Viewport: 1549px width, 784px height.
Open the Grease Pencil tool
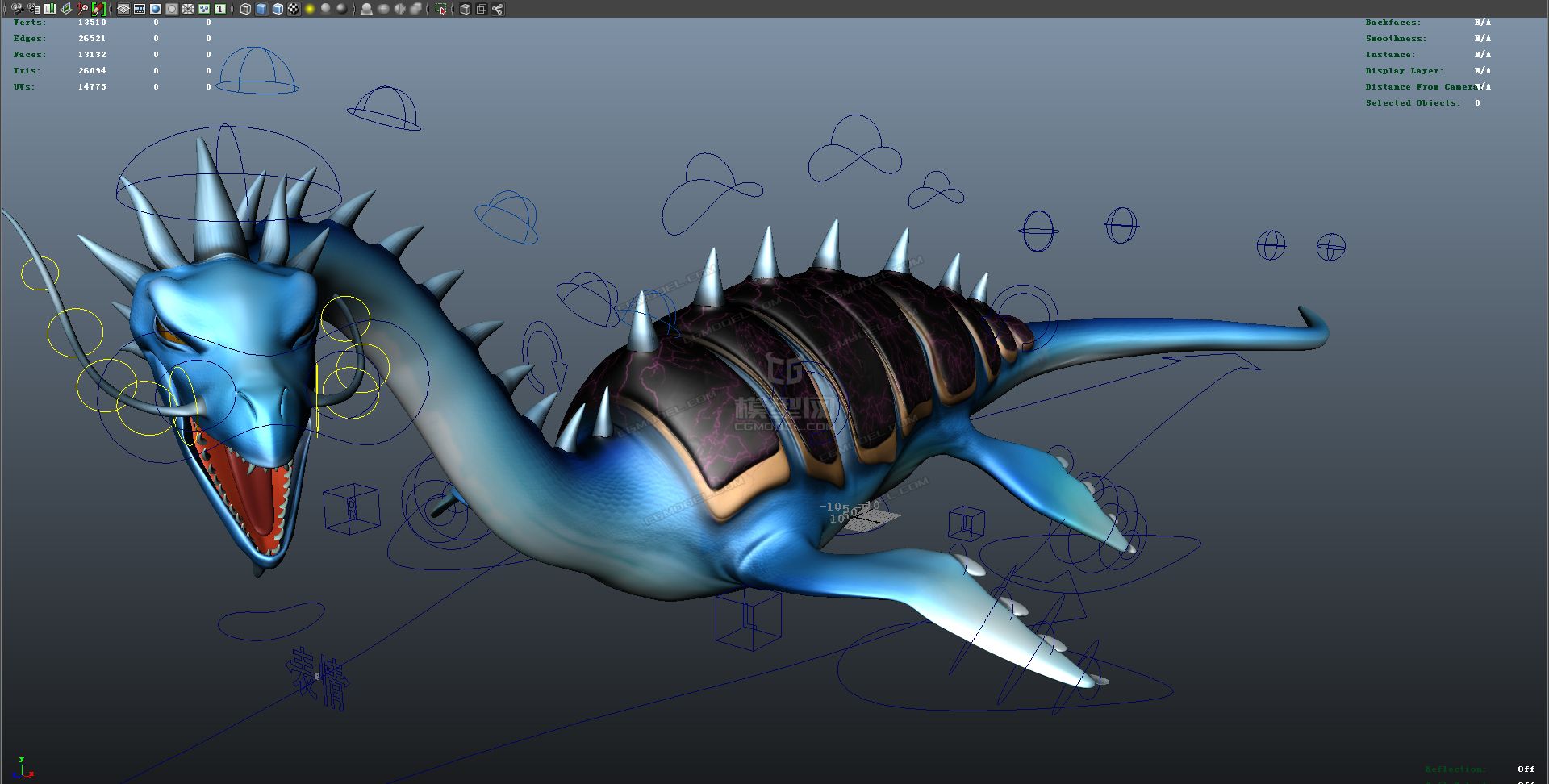(98, 9)
